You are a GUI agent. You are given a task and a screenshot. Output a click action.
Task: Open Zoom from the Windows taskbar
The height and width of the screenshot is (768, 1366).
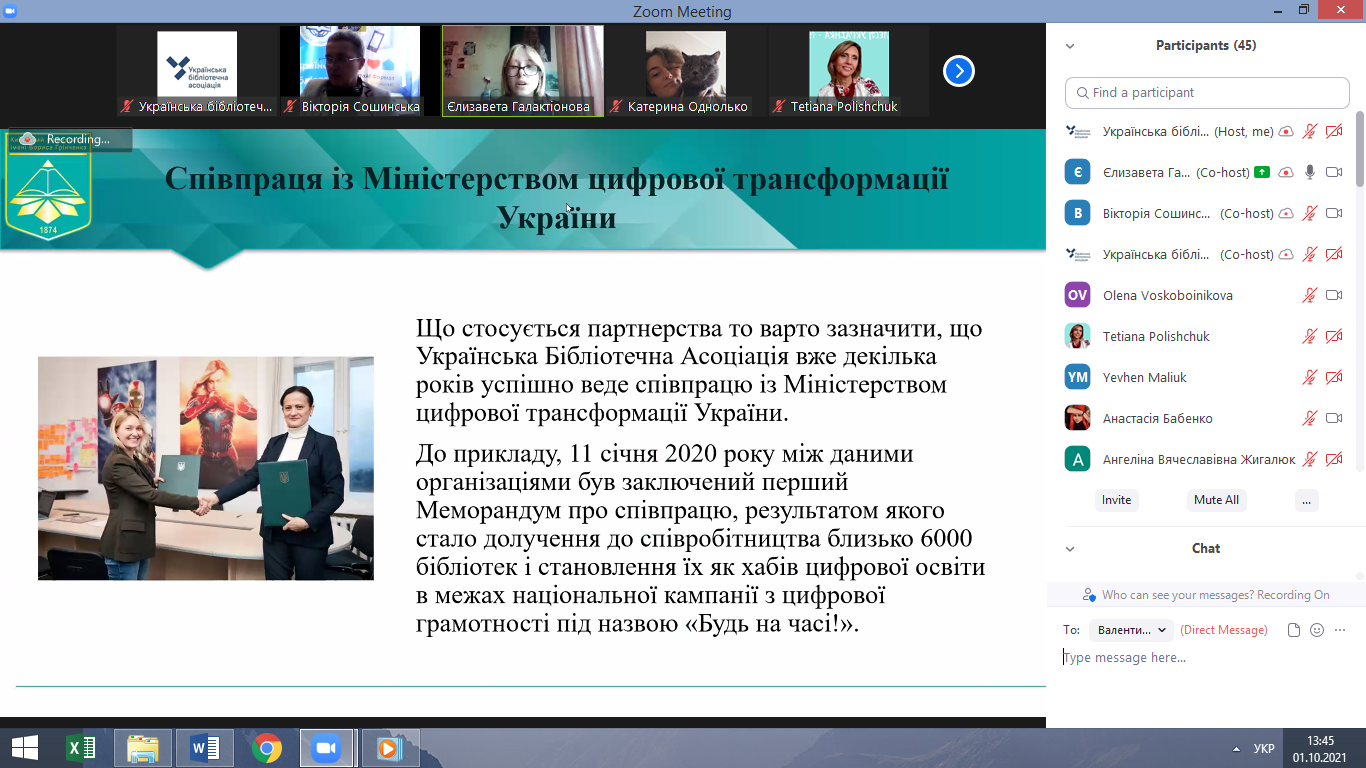324,748
